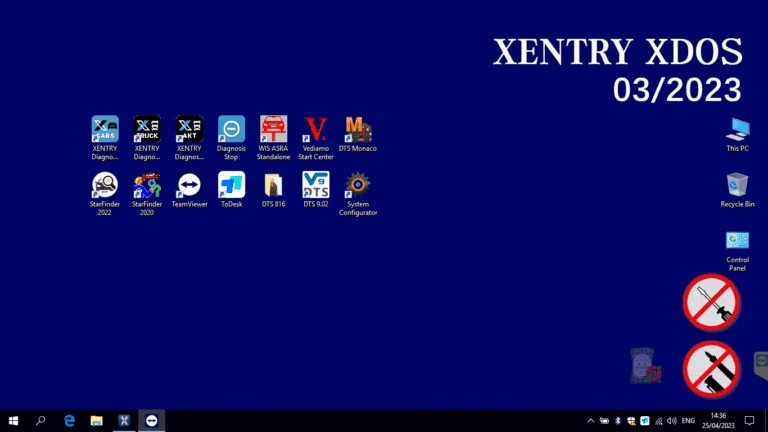Launch XENTRY Diagnosis Truck shortcut
768x432 pixels.
point(147,130)
